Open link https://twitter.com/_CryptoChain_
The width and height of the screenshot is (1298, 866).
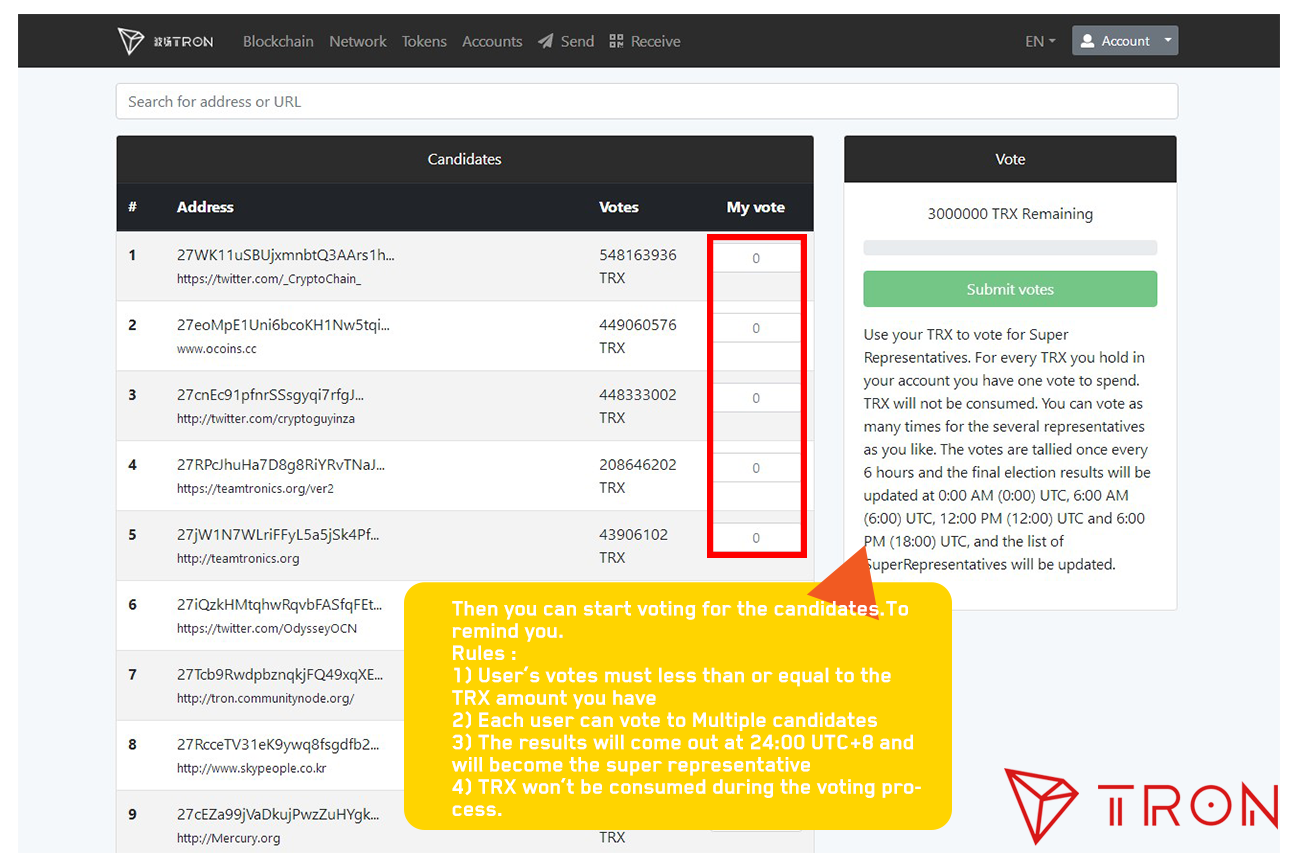pyautogui.click(x=269, y=279)
